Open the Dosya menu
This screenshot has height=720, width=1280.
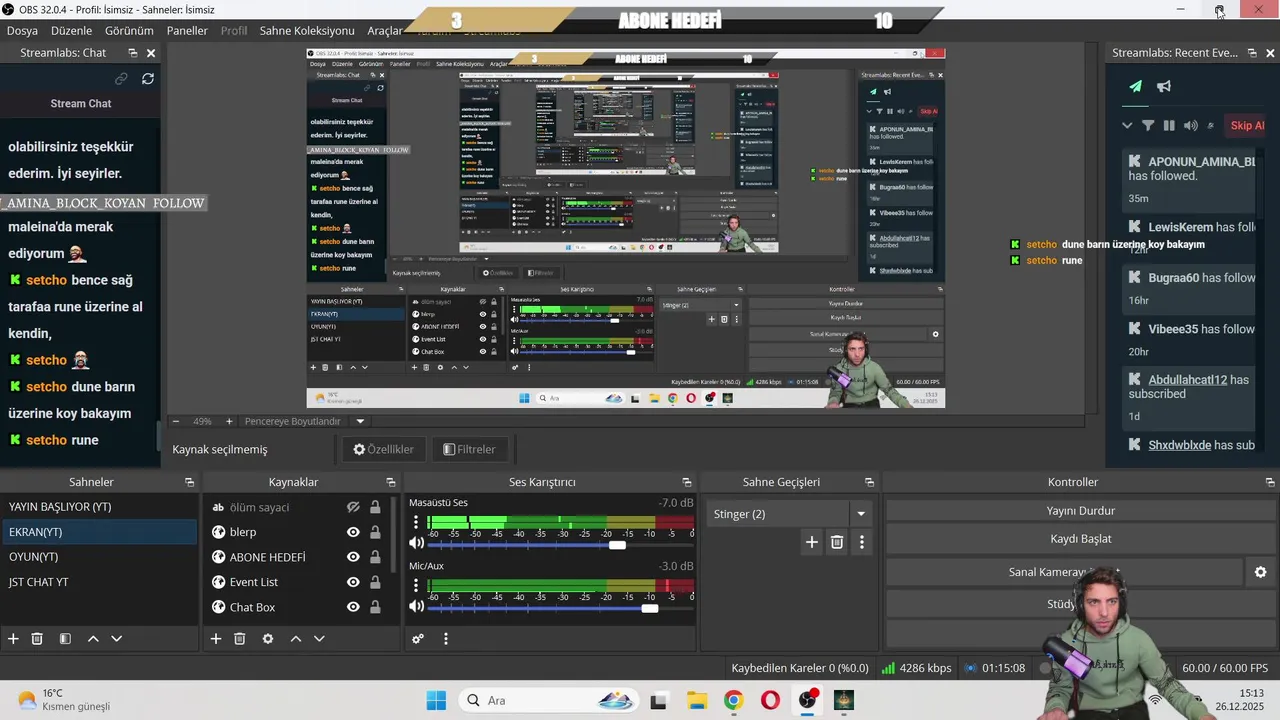pos(22,31)
